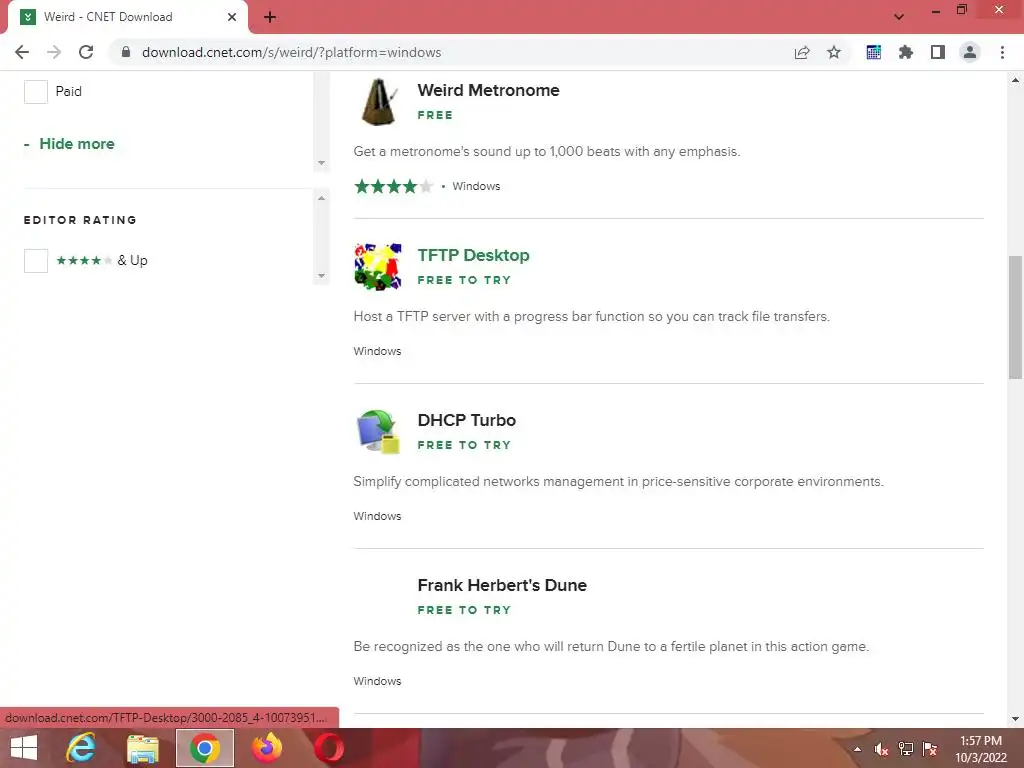Click the Weird Metronome description text
This screenshot has height=768, width=1024.
pos(547,152)
